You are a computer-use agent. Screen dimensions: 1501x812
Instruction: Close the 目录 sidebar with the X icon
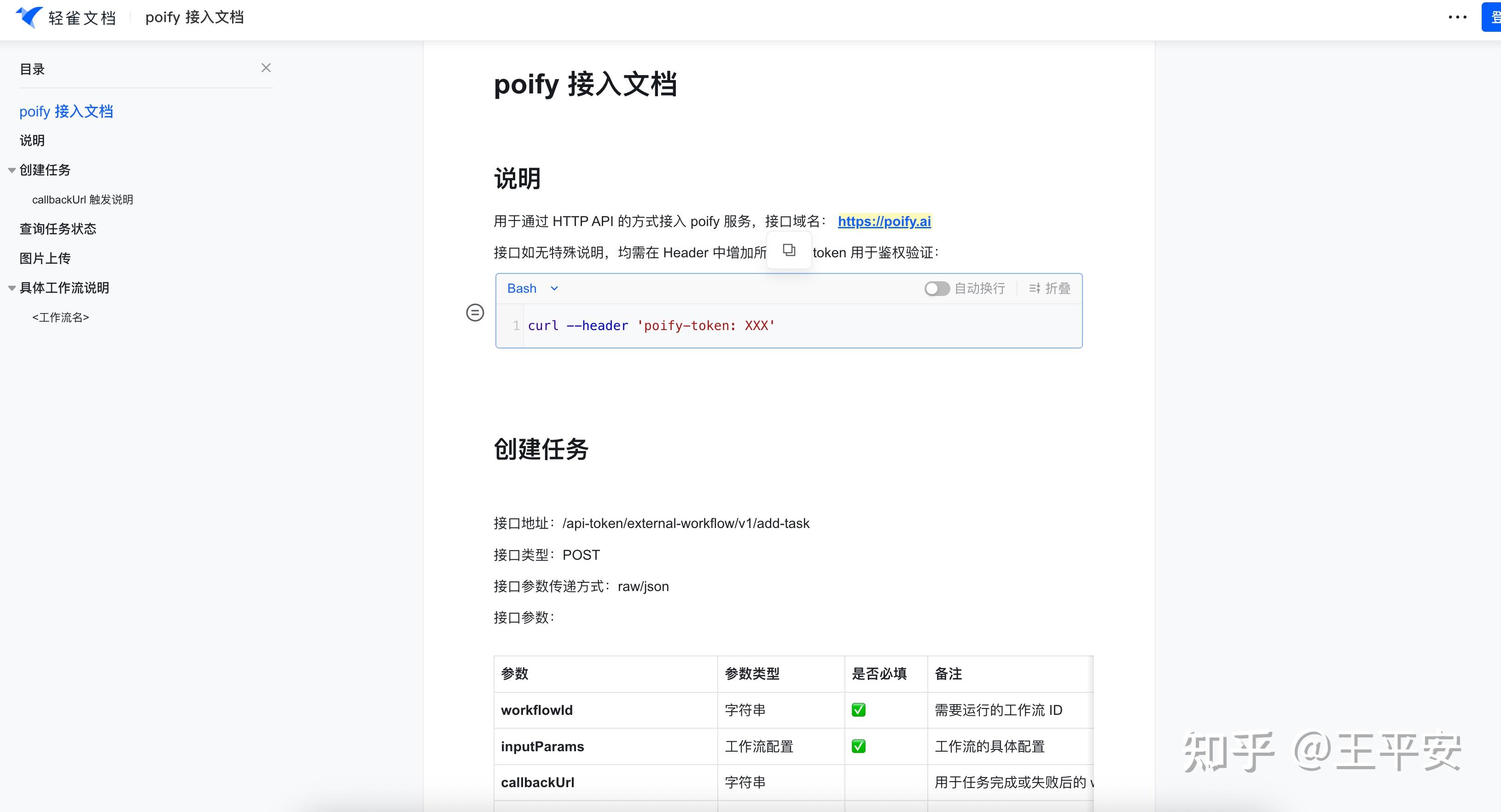click(x=266, y=68)
